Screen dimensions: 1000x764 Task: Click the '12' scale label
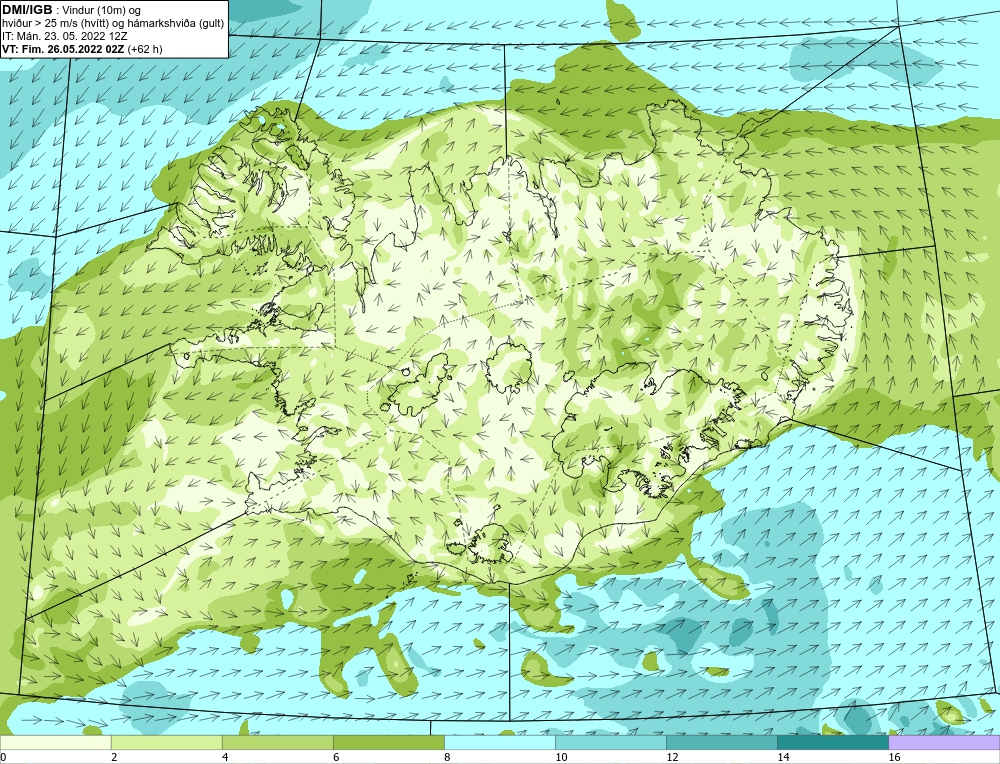pos(672,757)
